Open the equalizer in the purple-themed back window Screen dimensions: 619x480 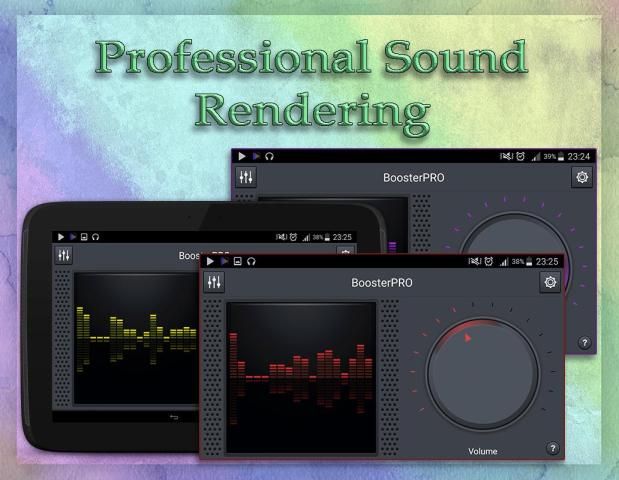[245, 177]
